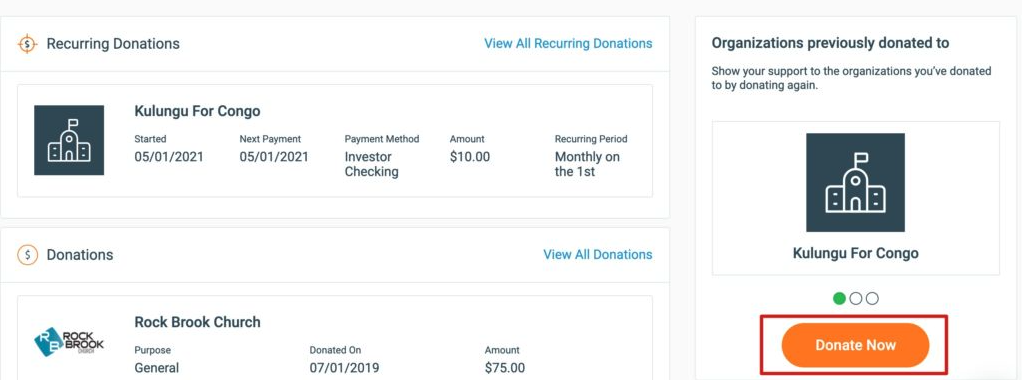
Task: Click Organizations previously donated to heading
Action: (830, 43)
